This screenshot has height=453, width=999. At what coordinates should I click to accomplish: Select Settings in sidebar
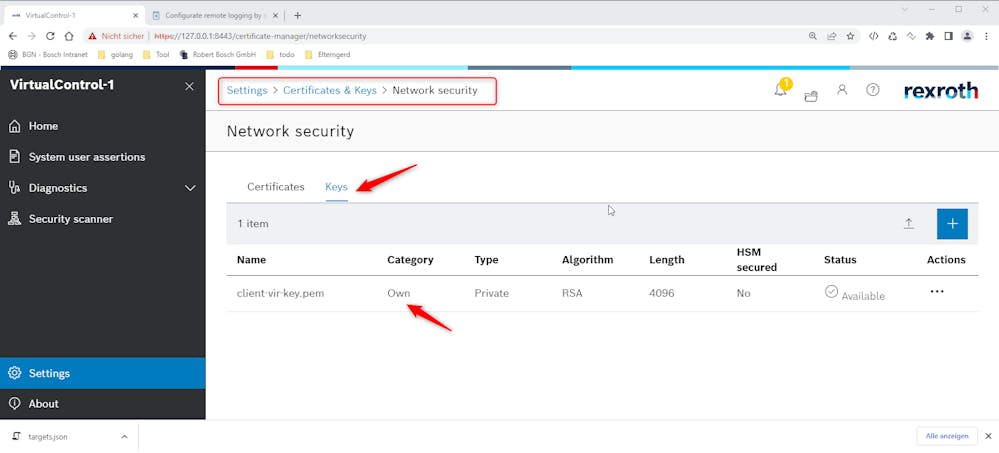[103, 373]
